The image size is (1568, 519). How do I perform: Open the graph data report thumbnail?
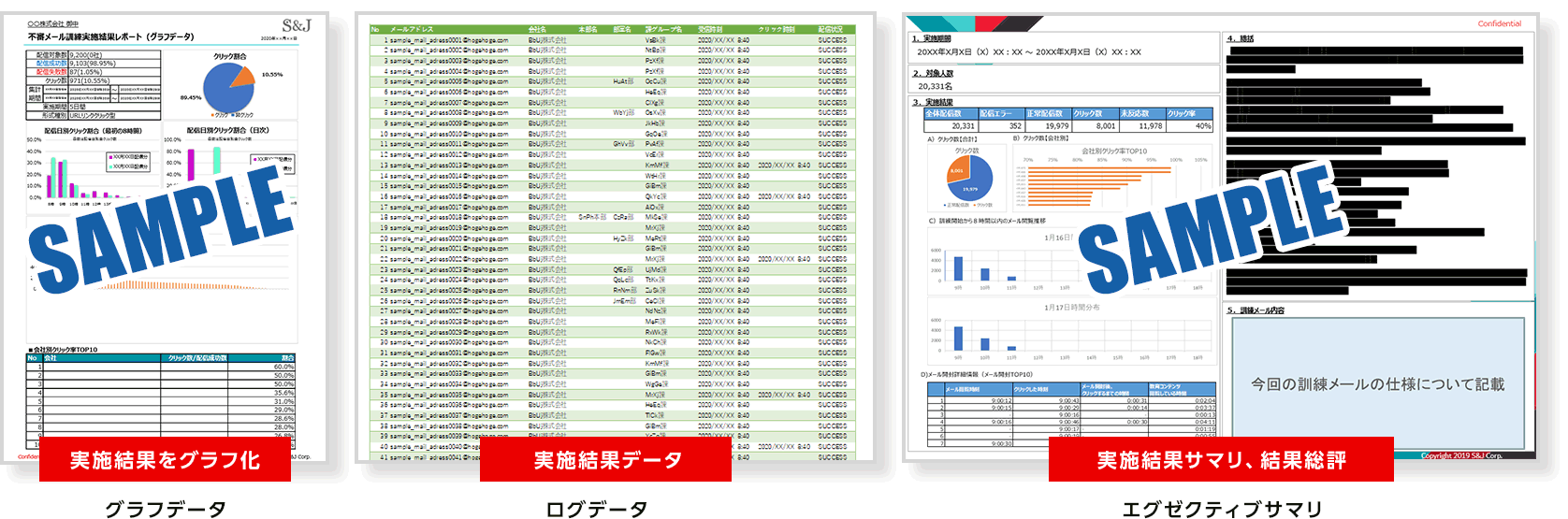tap(165, 238)
